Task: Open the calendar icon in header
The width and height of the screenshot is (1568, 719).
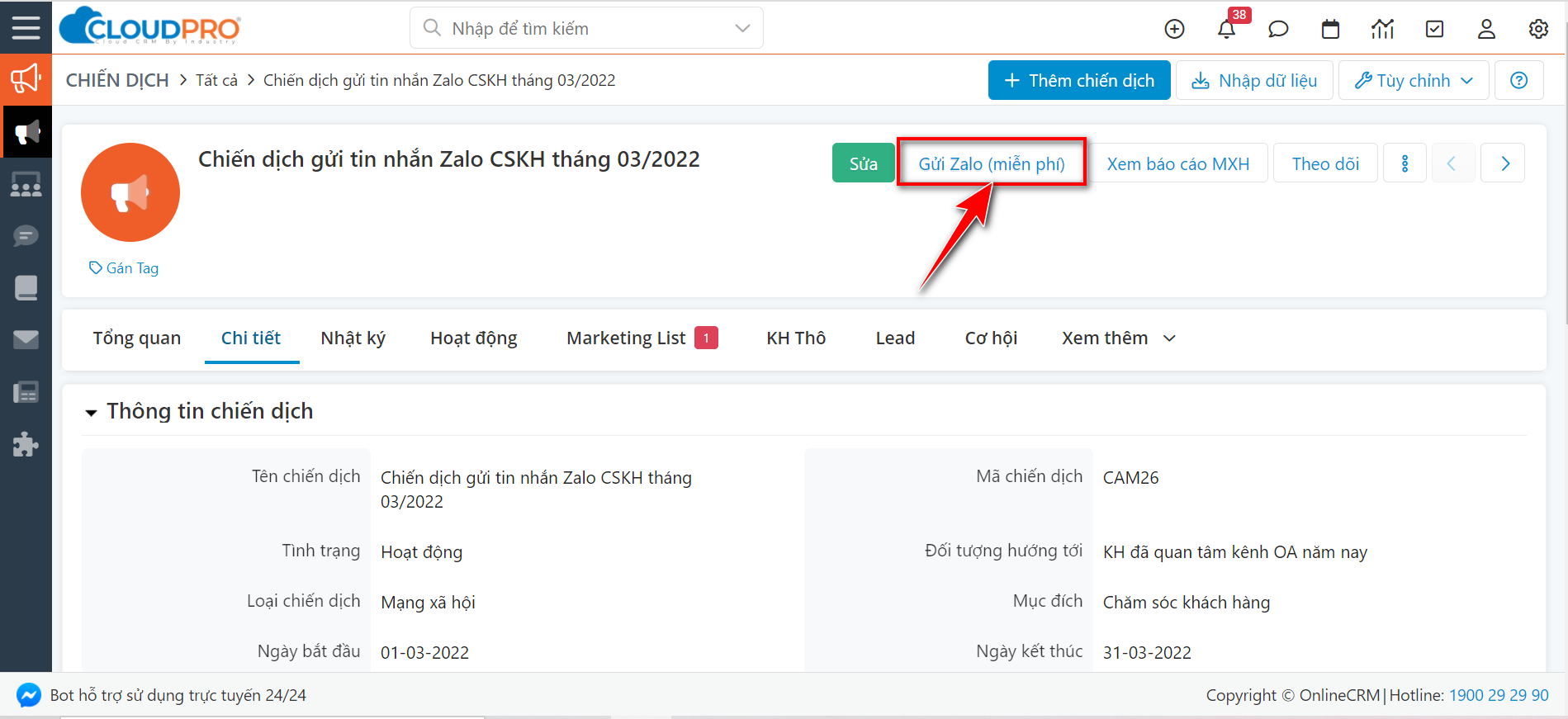Action: (1330, 29)
